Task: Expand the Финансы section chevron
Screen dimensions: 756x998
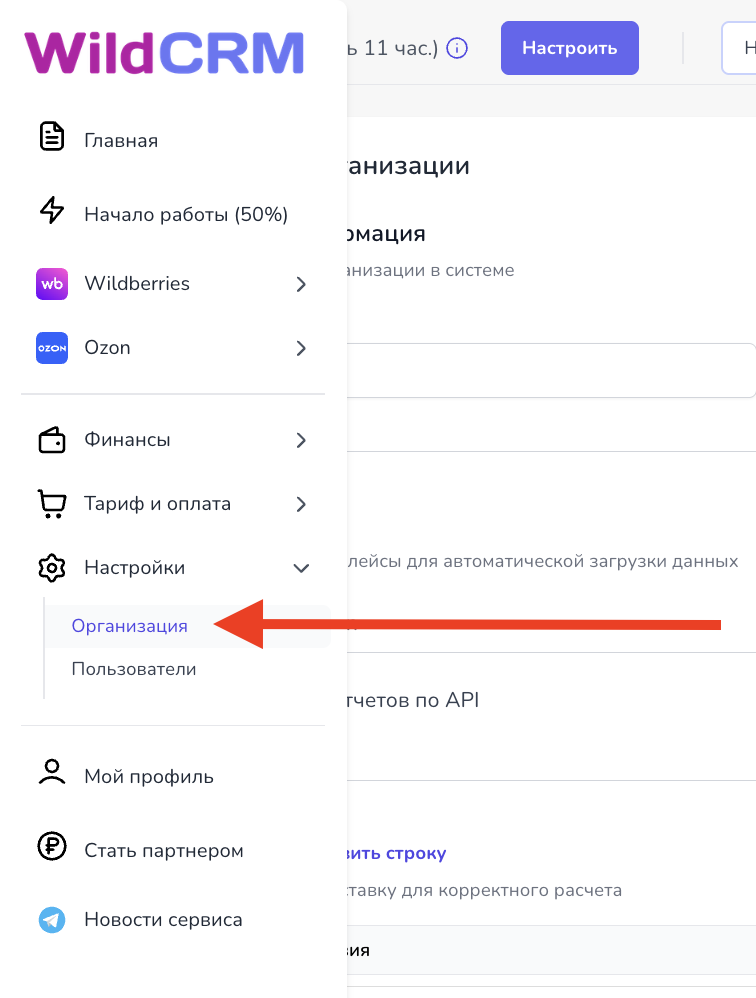Action: click(302, 440)
